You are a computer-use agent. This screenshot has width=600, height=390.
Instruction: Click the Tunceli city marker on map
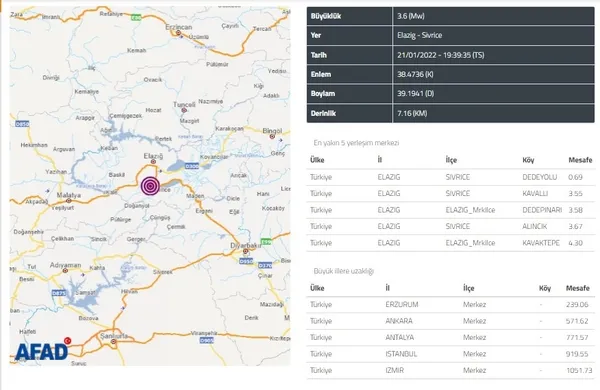pos(184,110)
